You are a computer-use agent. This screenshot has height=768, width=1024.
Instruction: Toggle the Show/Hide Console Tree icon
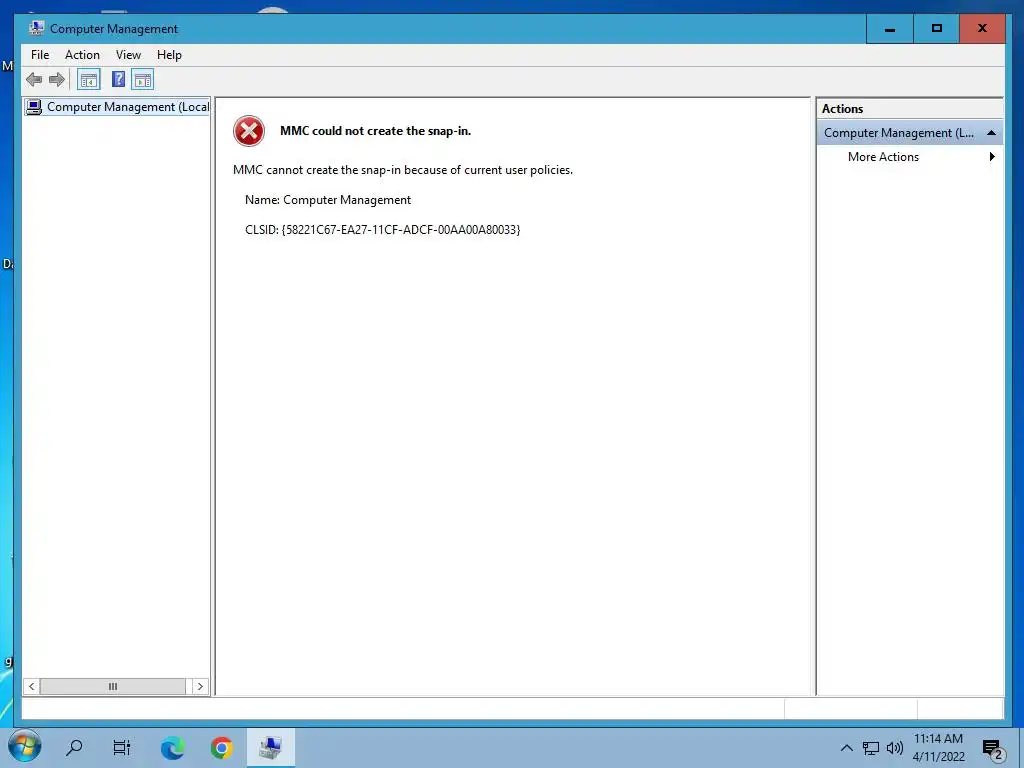[x=89, y=80]
